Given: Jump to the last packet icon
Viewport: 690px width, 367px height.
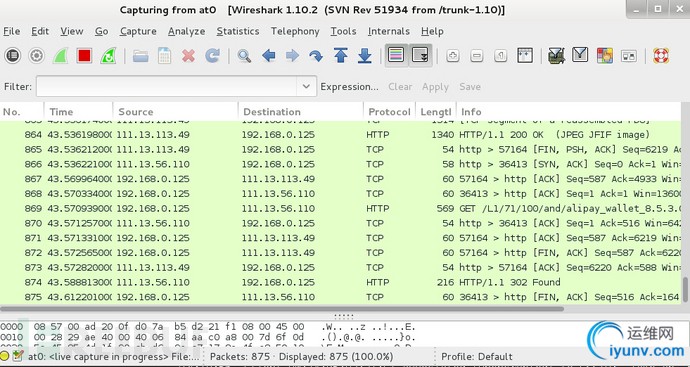Looking at the screenshot, I should click(x=364, y=56).
